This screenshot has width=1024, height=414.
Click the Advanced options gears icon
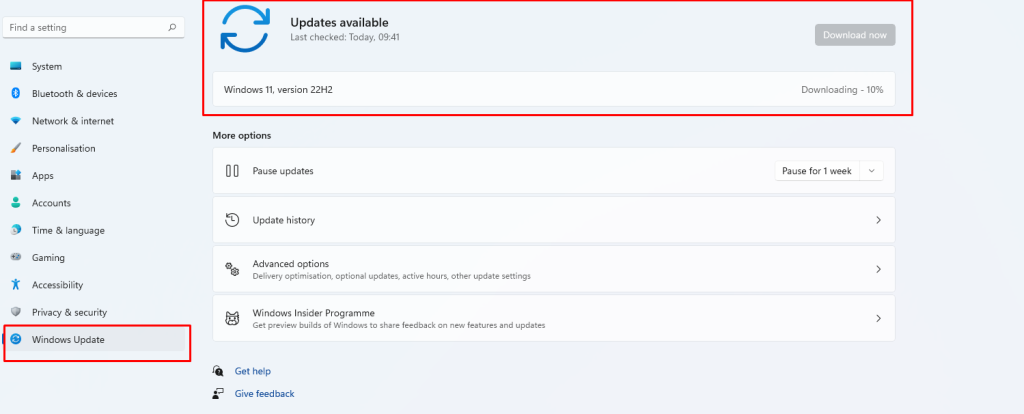(232, 269)
